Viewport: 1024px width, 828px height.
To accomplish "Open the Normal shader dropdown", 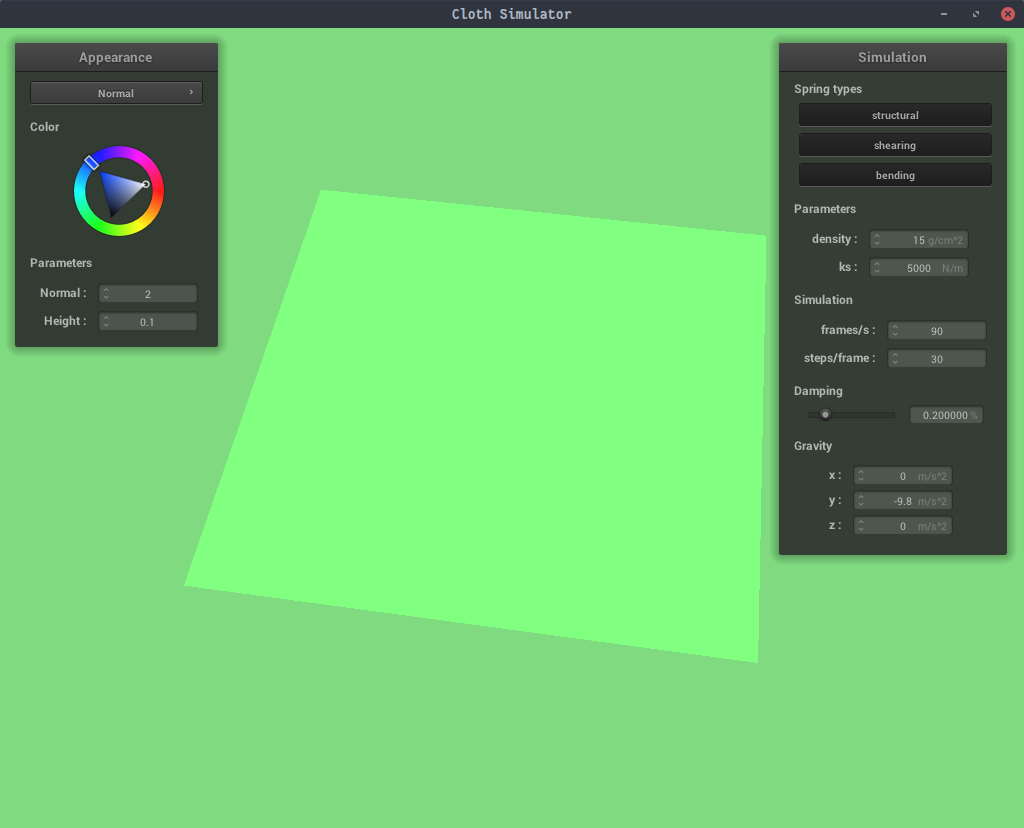I will (116, 93).
